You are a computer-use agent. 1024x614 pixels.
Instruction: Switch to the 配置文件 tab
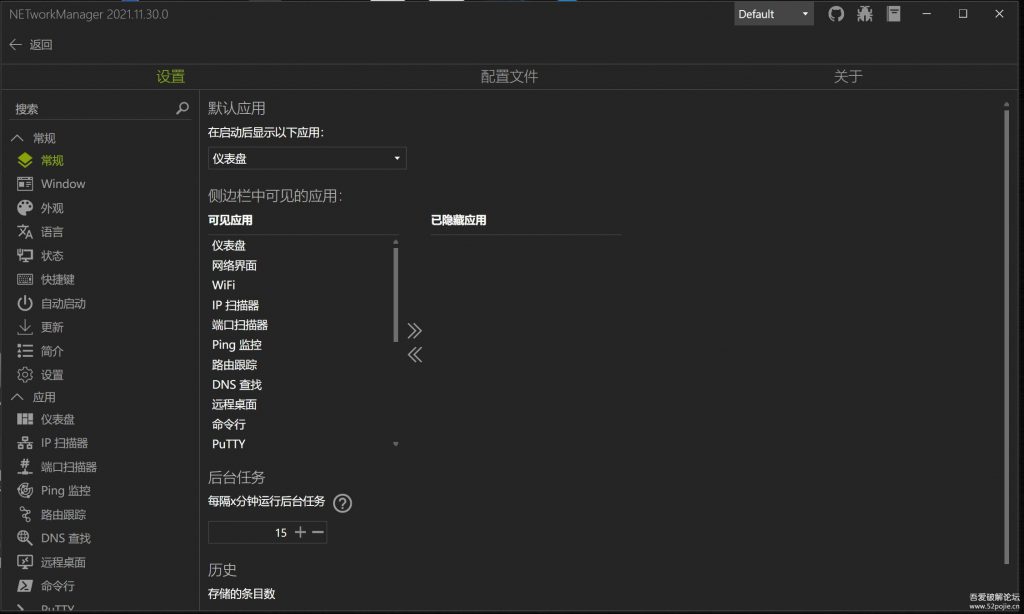pyautogui.click(x=509, y=76)
